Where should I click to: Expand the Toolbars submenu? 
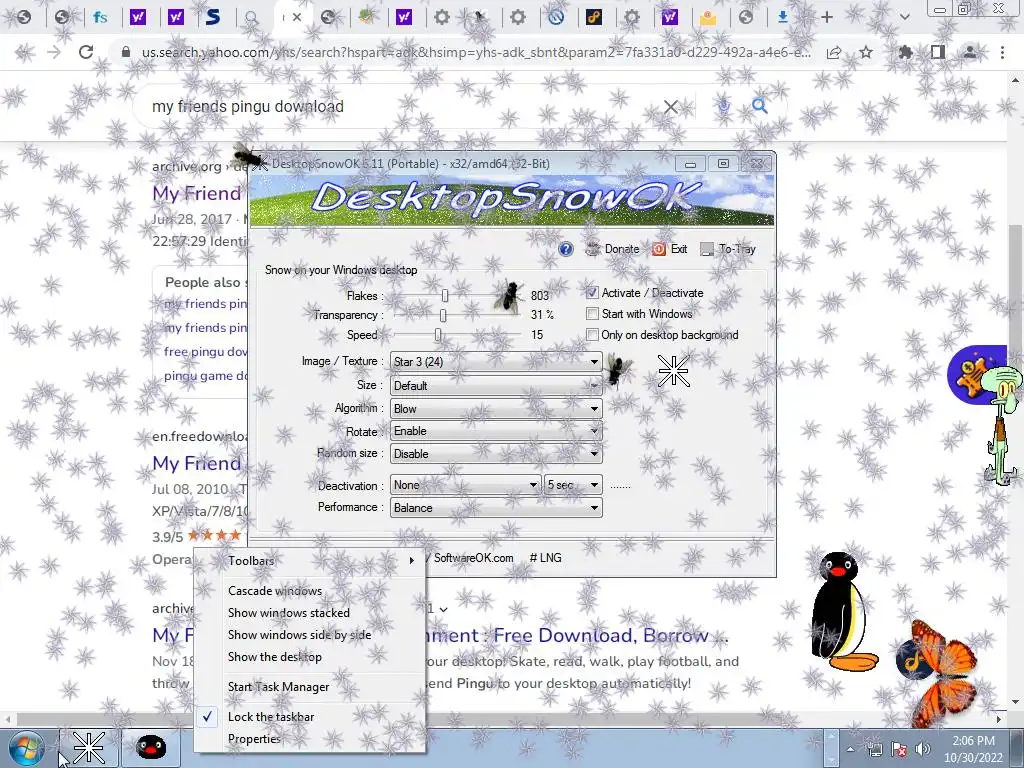(x=310, y=560)
